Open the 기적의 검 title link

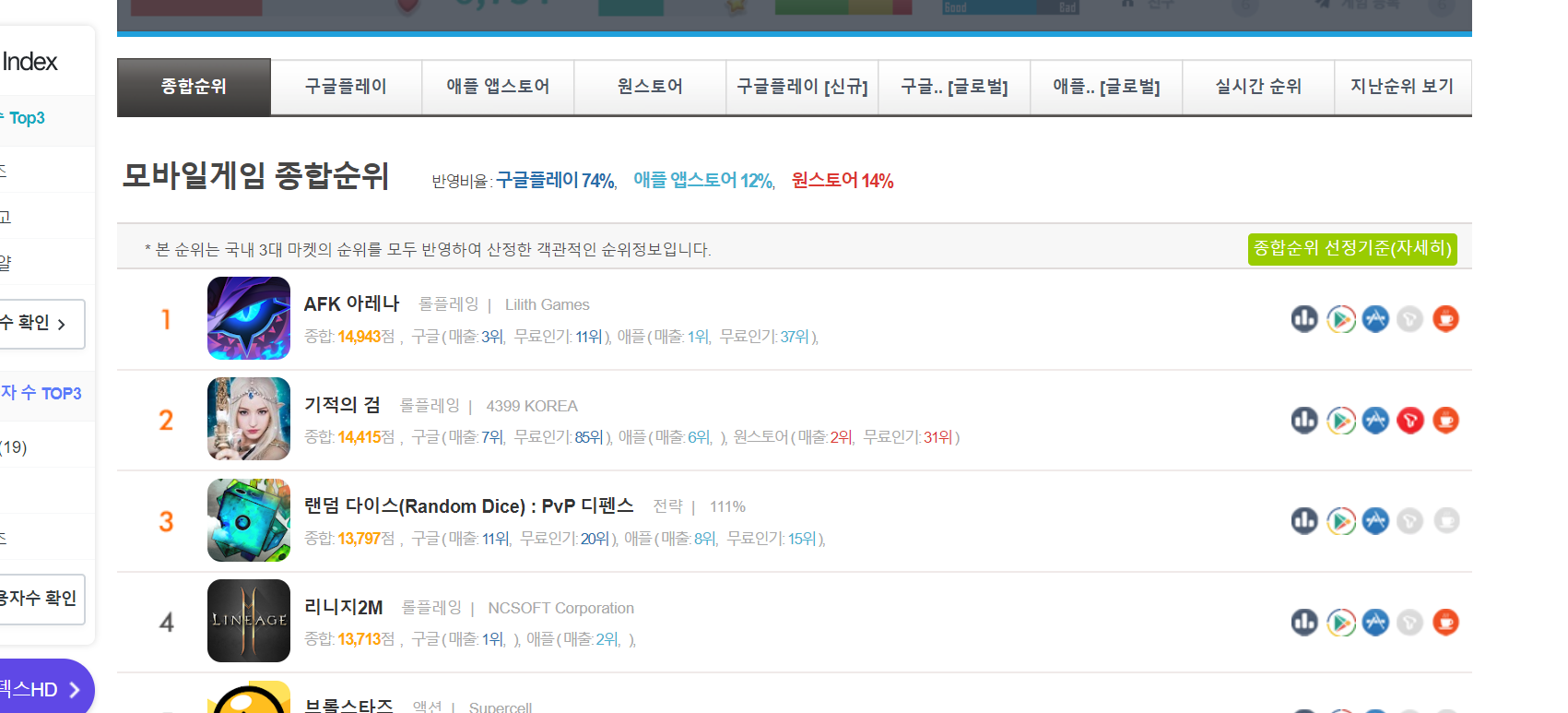point(342,405)
